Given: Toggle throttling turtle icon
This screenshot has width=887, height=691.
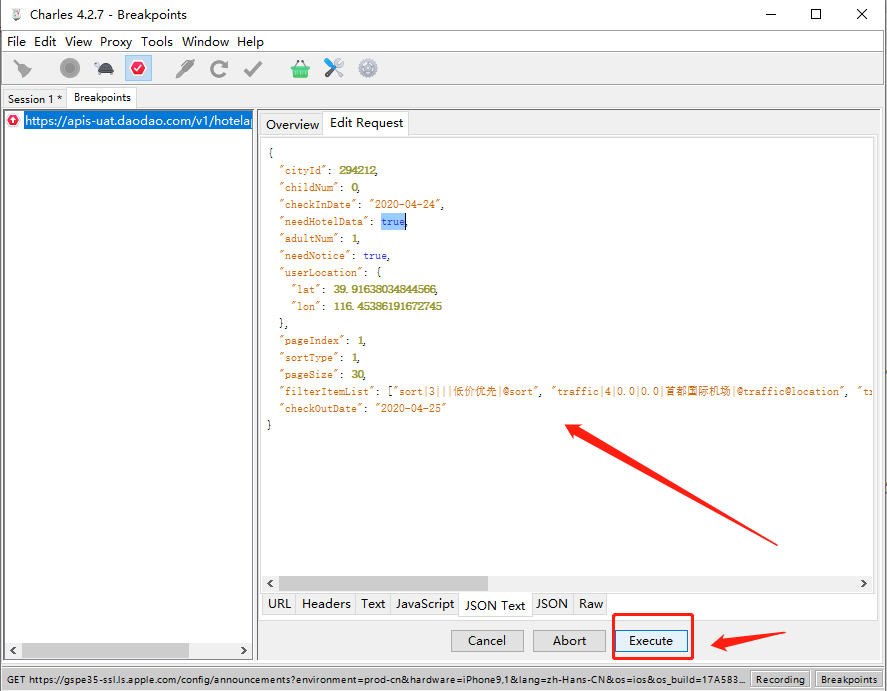Looking at the screenshot, I should [x=104, y=68].
